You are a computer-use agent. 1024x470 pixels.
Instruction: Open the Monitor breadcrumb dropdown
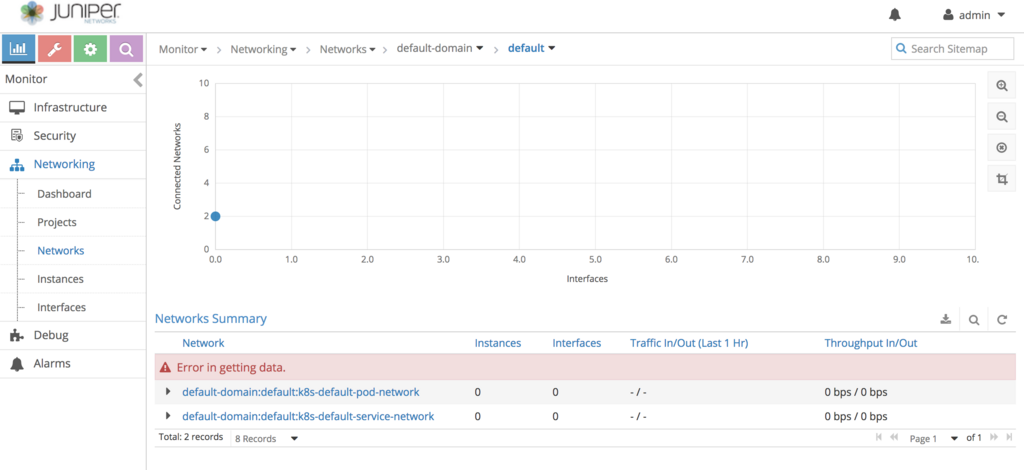coord(183,49)
